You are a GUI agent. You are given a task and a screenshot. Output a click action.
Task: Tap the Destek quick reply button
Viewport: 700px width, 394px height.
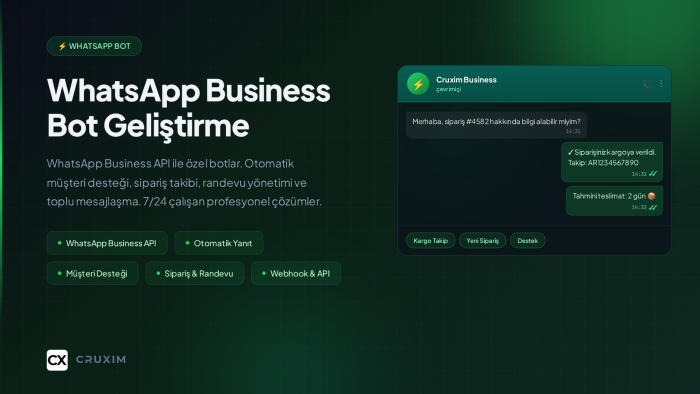pos(527,241)
